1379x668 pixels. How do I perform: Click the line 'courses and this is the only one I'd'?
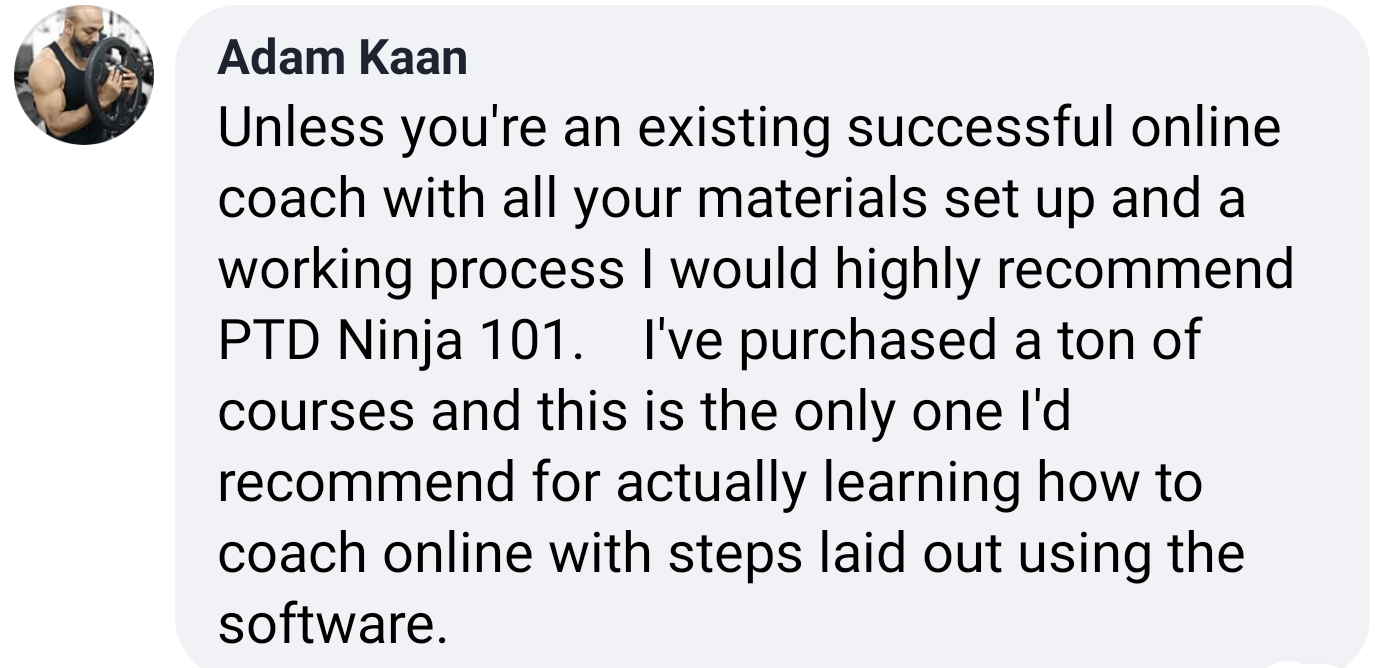click(x=644, y=413)
